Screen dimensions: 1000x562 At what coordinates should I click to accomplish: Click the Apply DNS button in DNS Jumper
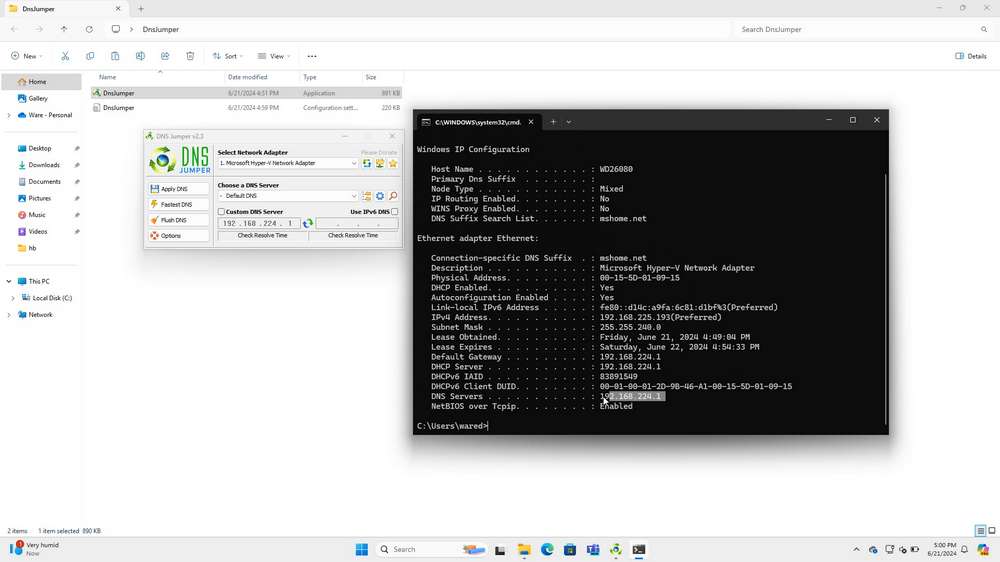click(178, 189)
